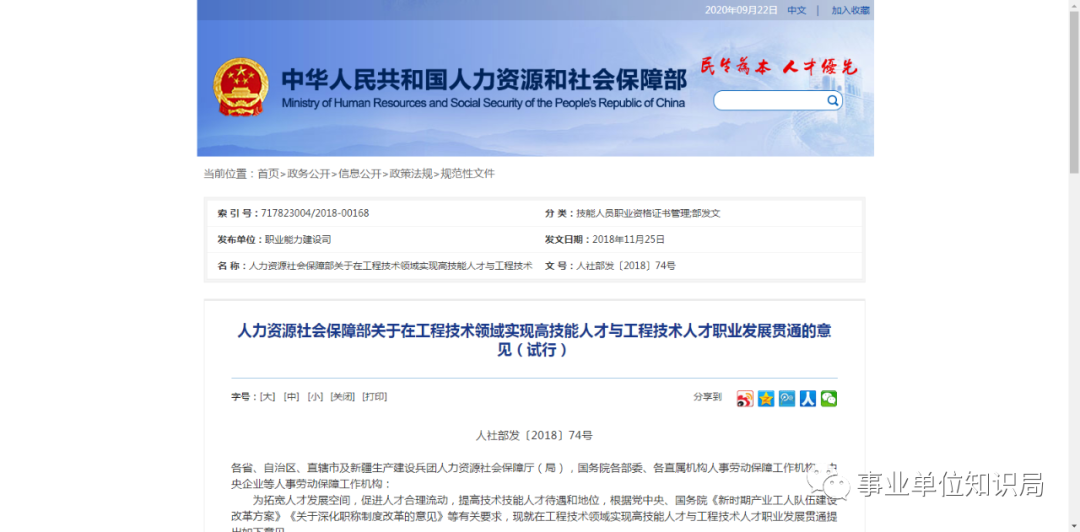Share to Tencent Weibo icon
The image size is (1080, 532).
[787, 398]
